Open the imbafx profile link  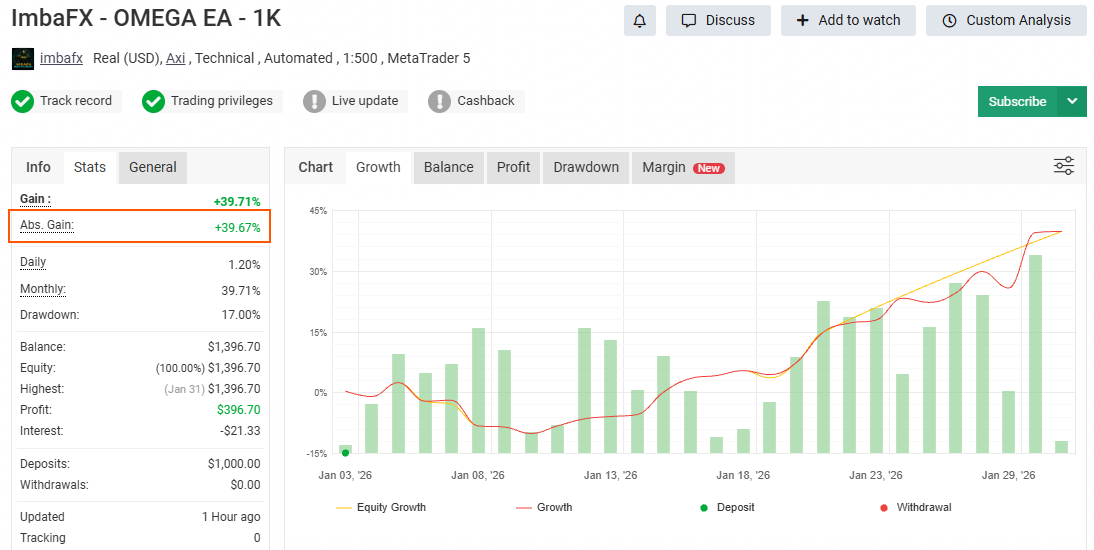(61, 58)
